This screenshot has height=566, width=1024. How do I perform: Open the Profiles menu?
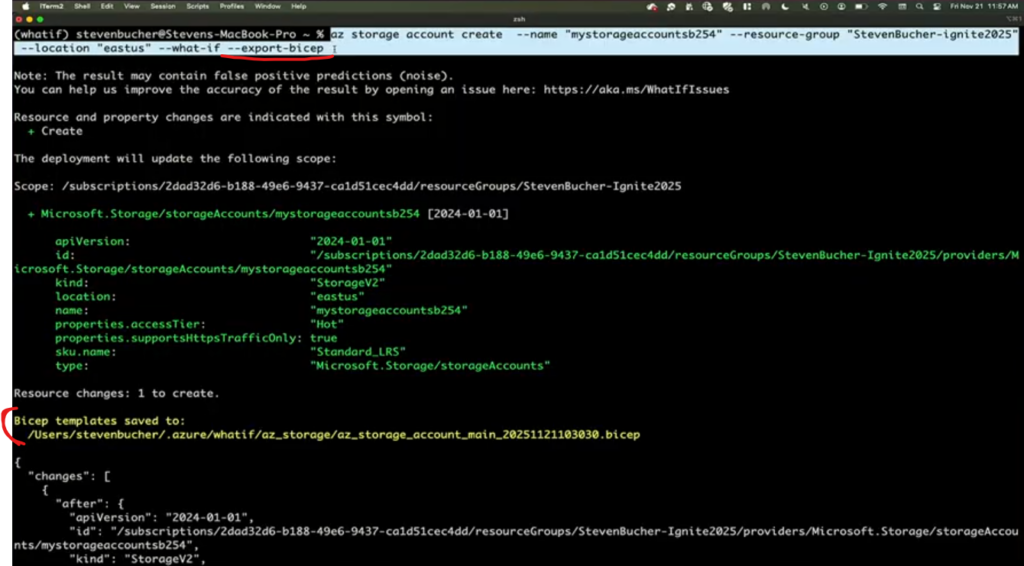click(234, 6)
